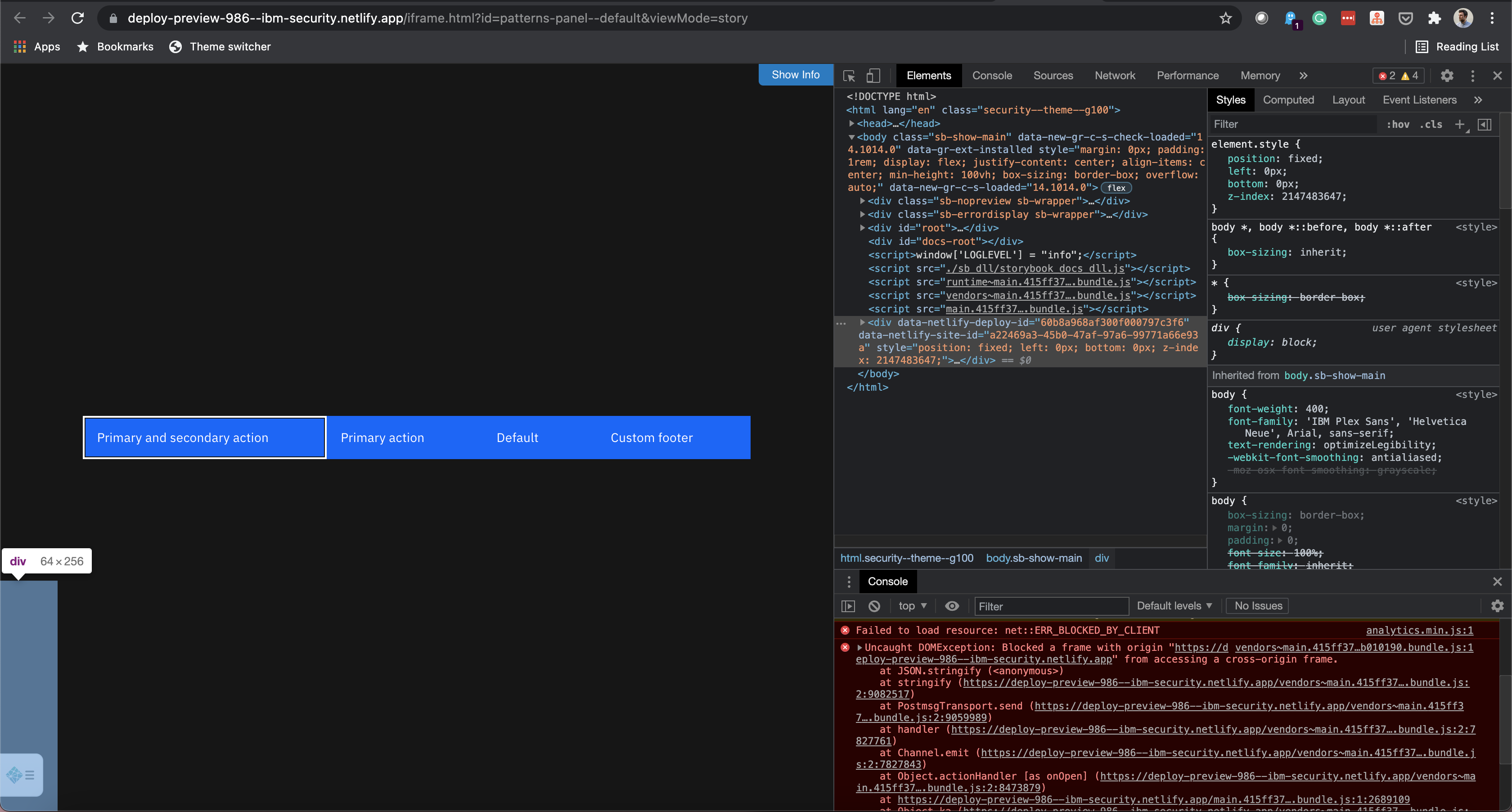Open the errors and warnings counter
The width and height of the screenshot is (1512, 812).
[1398, 75]
